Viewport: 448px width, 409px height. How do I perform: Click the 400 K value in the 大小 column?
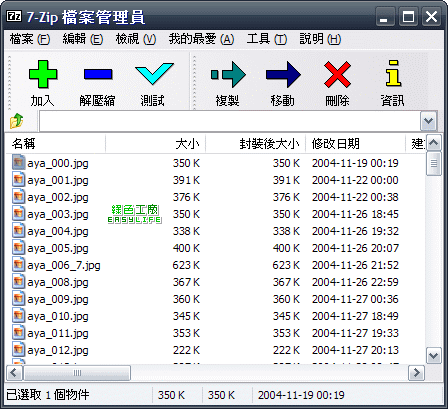(x=186, y=248)
